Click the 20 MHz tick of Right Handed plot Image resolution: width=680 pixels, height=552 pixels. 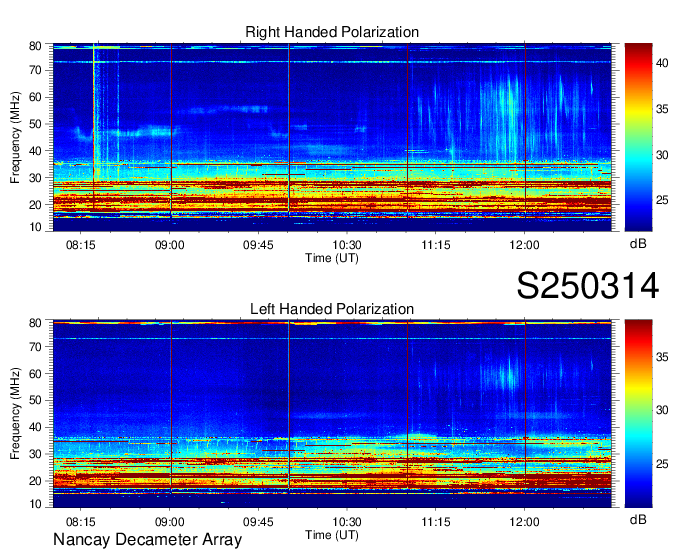point(35,205)
